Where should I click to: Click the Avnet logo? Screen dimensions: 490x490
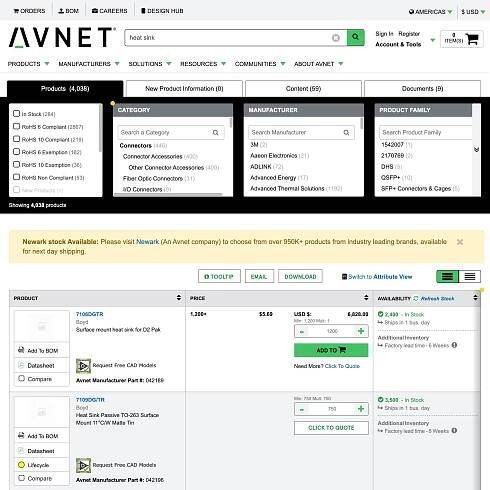pyautogui.click(x=62, y=37)
